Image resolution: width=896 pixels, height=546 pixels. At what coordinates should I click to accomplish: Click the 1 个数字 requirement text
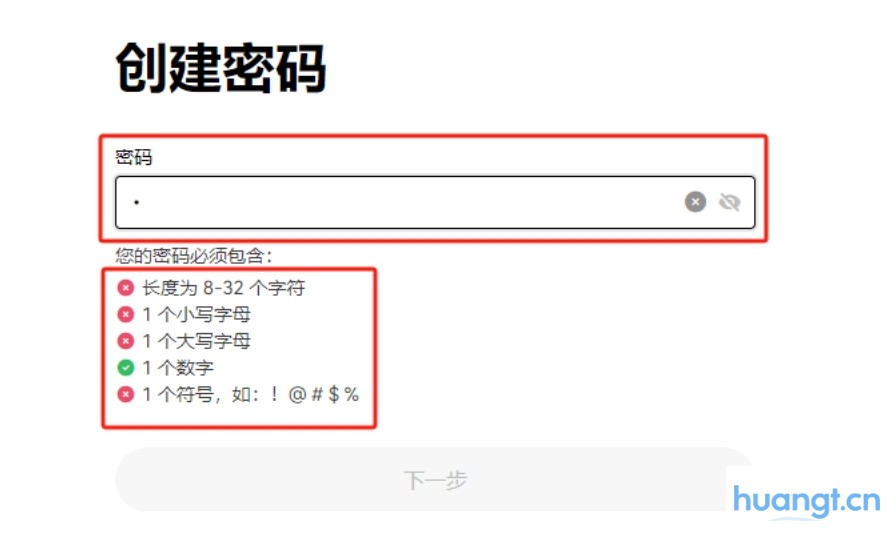coord(178,367)
